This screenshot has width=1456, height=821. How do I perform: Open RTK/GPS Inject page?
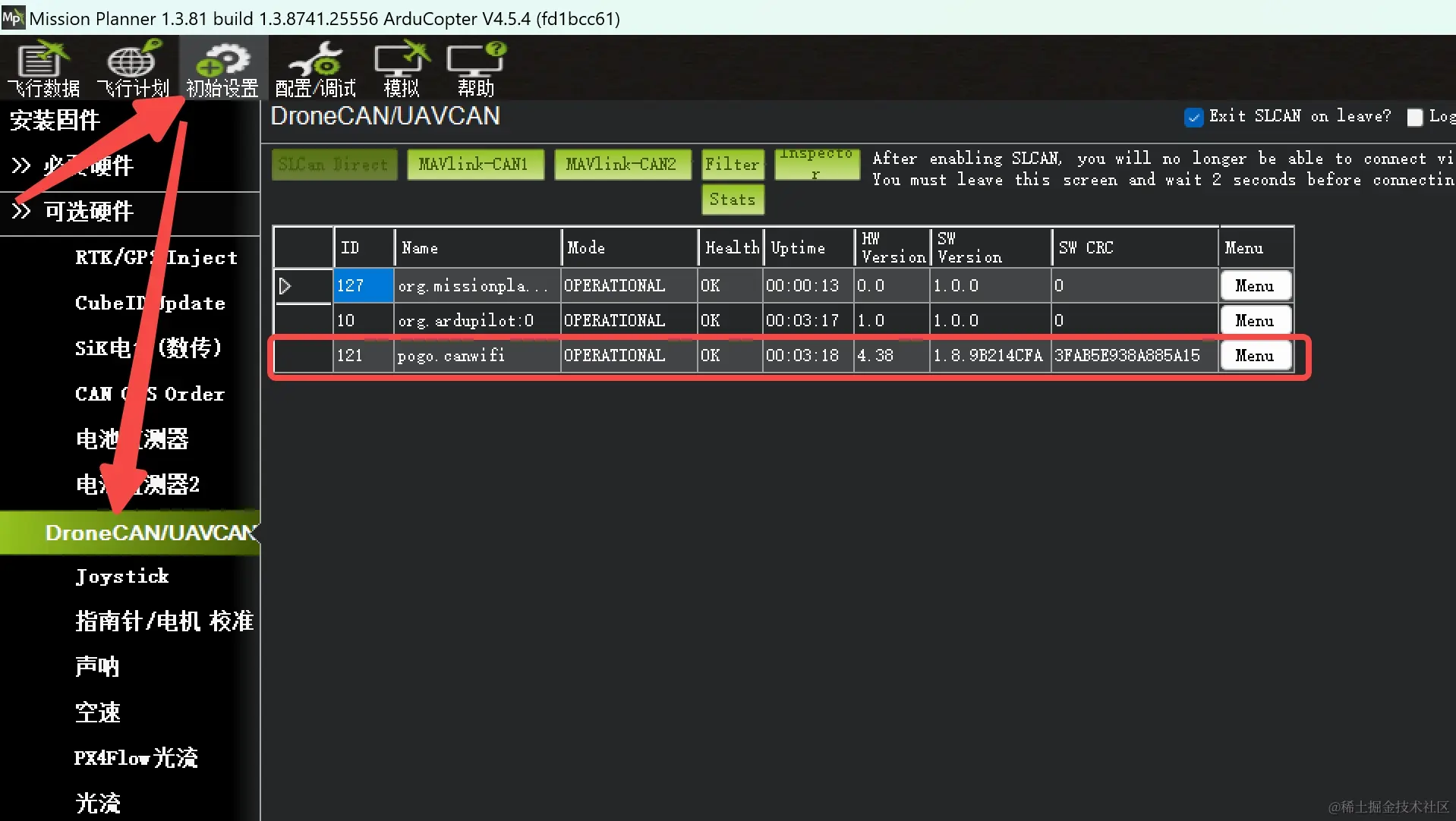point(156,257)
